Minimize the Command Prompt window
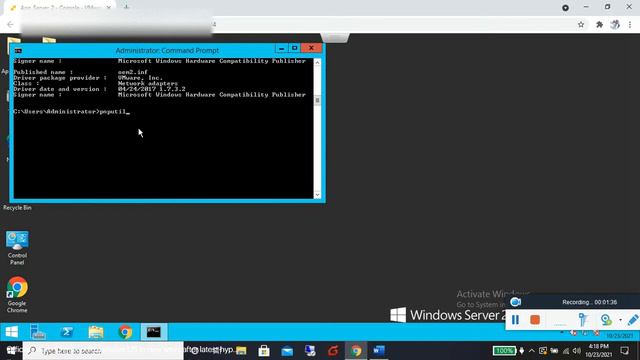The width and height of the screenshot is (640, 360). coord(281,48)
